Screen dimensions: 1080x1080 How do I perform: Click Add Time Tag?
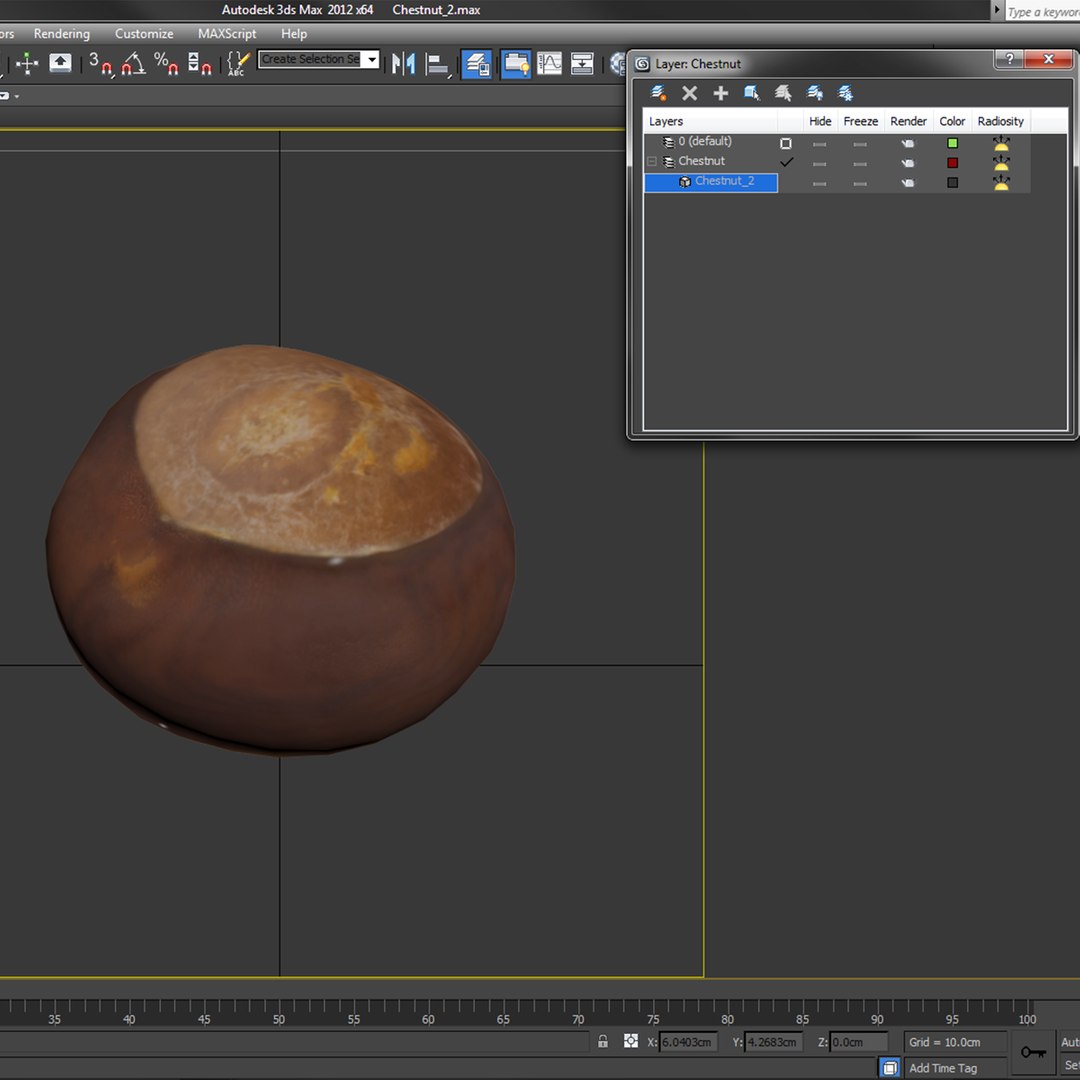coord(943,1068)
